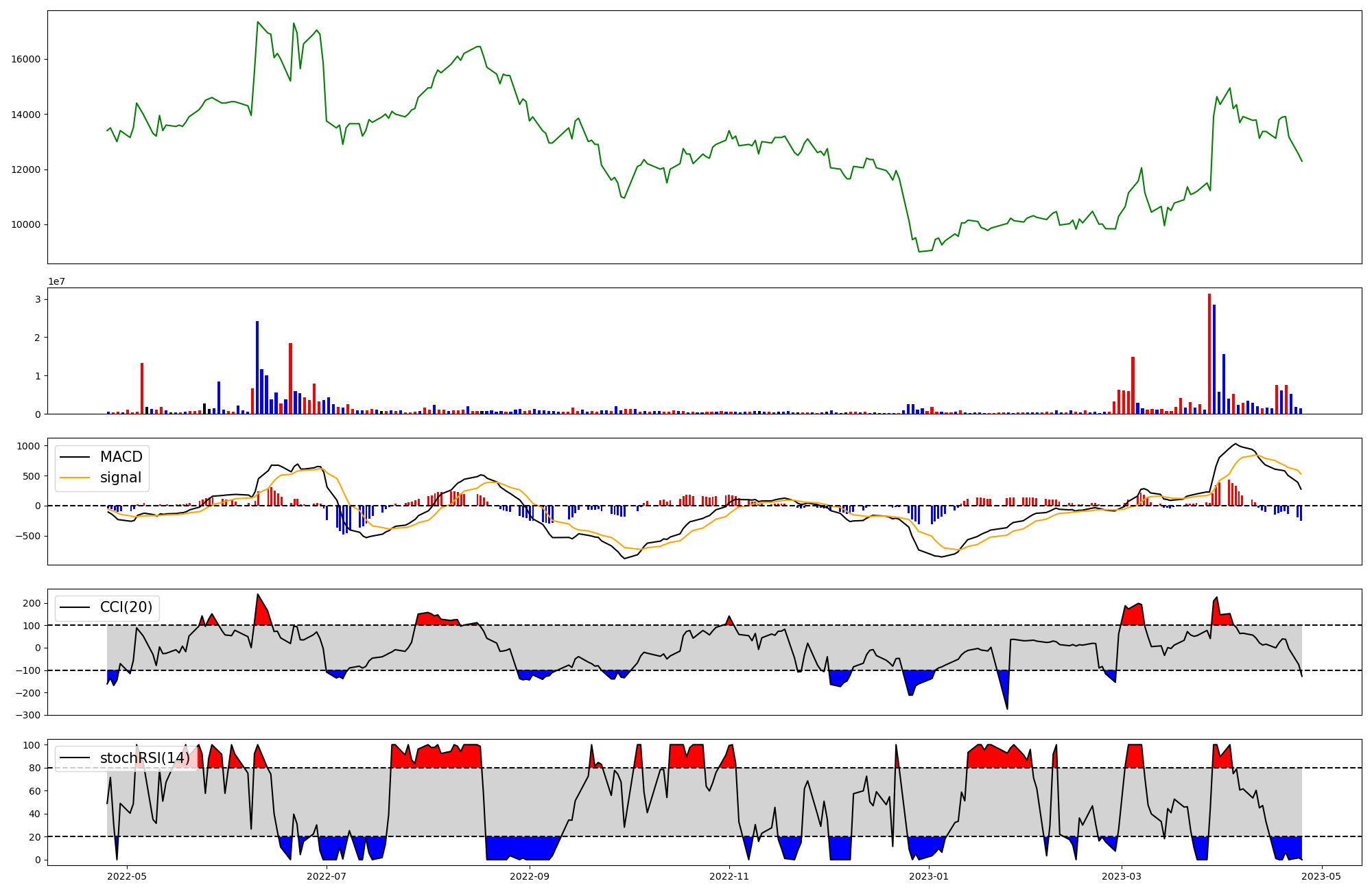
Task: Click the signal legend text
Action: [121, 478]
